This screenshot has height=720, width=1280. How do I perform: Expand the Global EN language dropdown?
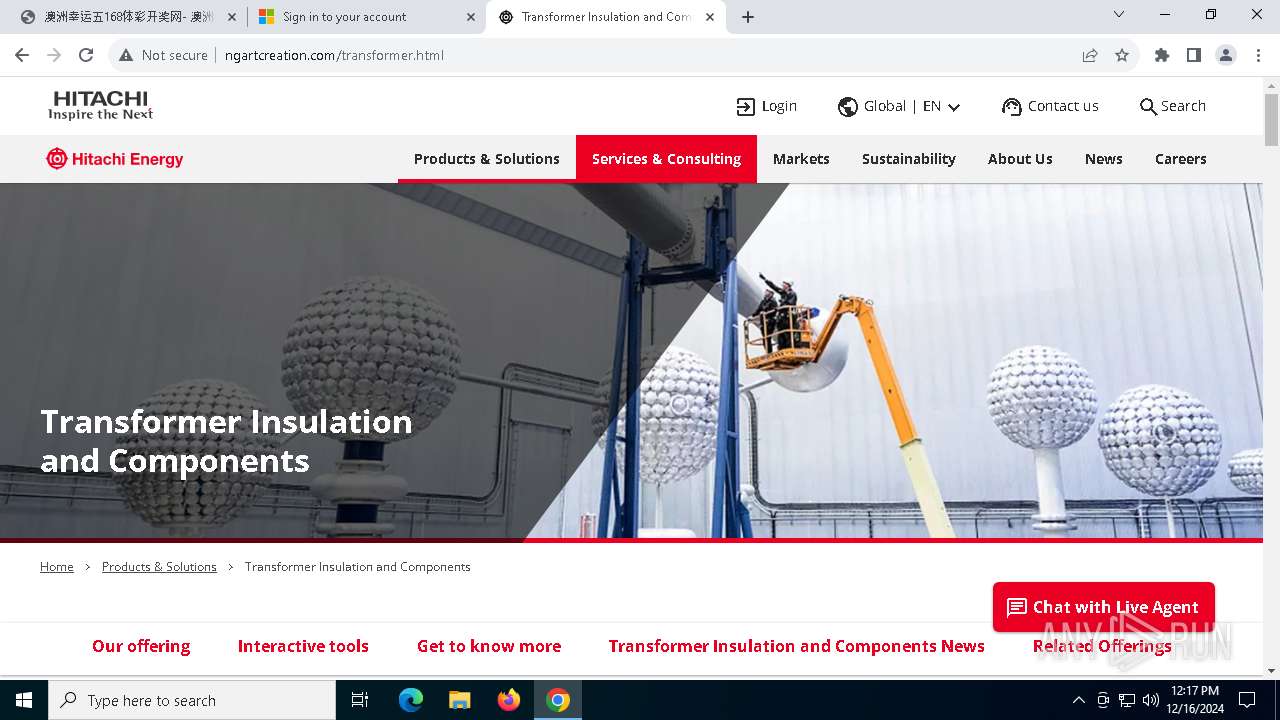[x=899, y=106]
